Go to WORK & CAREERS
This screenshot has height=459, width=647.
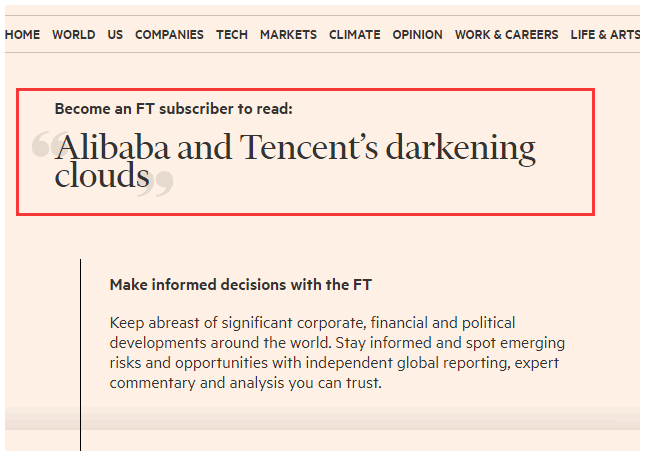pyautogui.click(x=506, y=34)
